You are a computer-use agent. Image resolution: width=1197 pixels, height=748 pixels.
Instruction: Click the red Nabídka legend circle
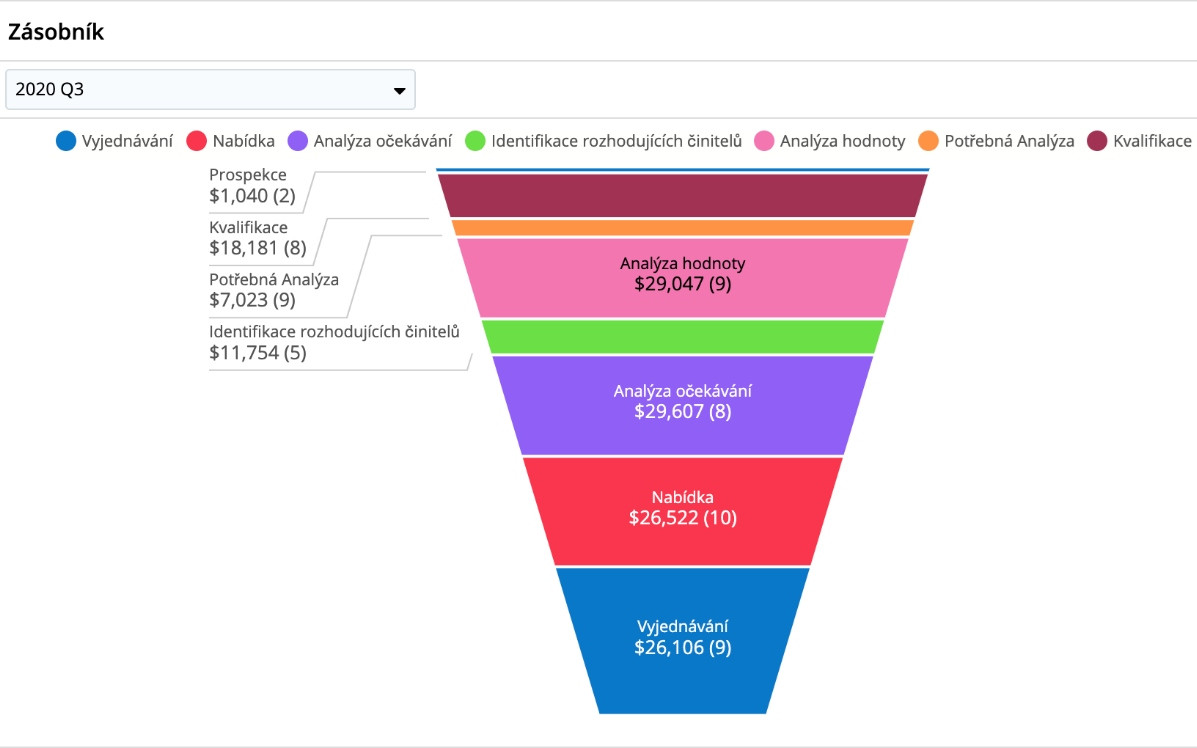197,141
